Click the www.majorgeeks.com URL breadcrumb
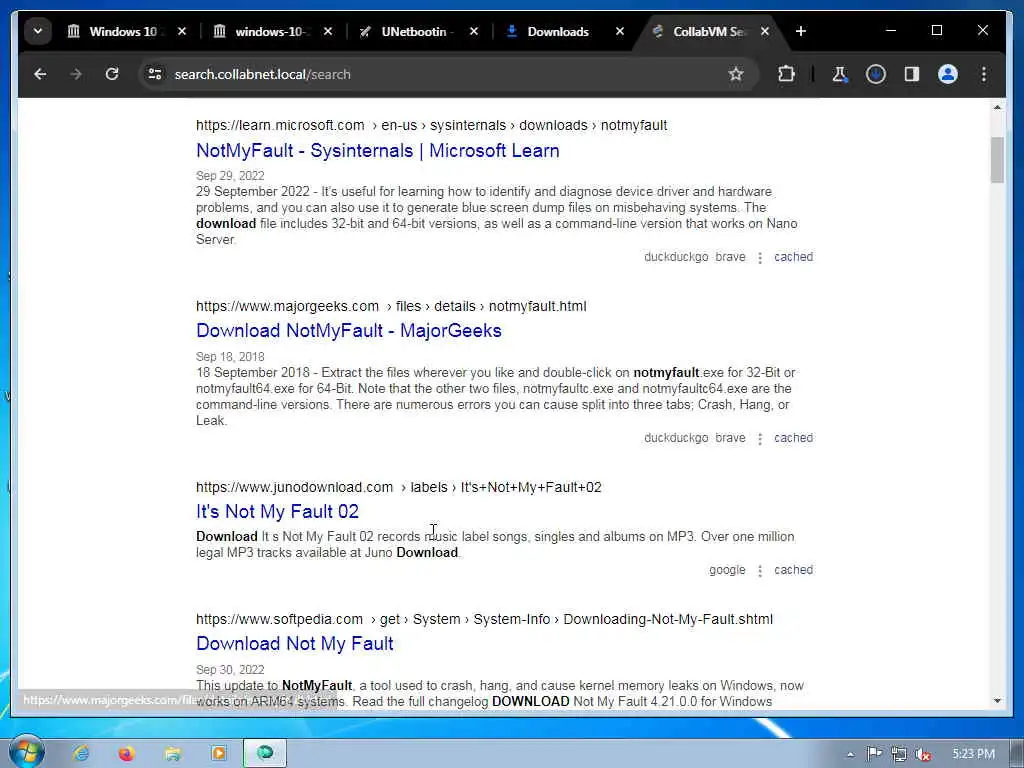This screenshot has height=768, width=1024. click(391, 306)
